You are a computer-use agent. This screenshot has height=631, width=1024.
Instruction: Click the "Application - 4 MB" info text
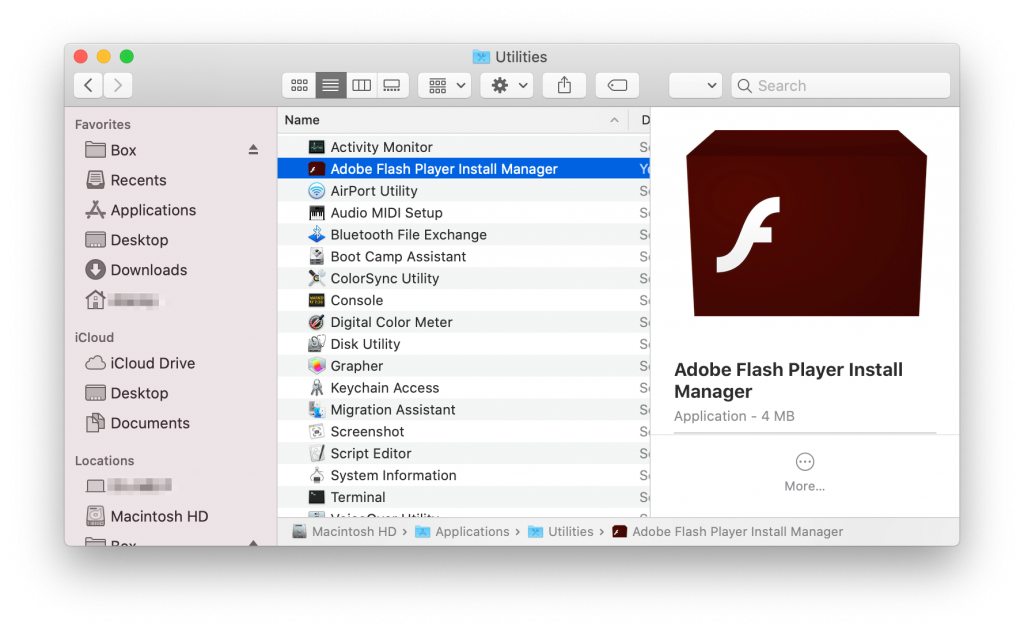(x=734, y=416)
